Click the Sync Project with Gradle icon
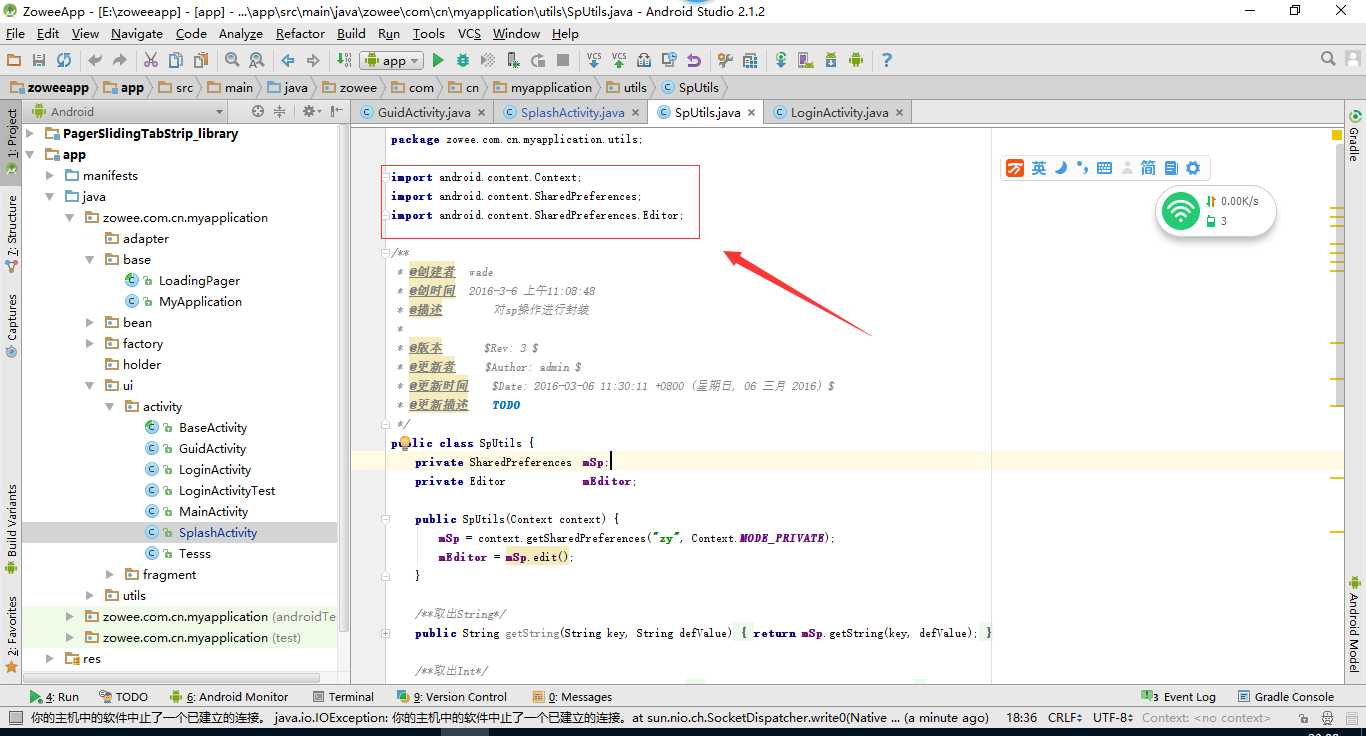Screen dimensions: 1366x736 tap(781, 60)
